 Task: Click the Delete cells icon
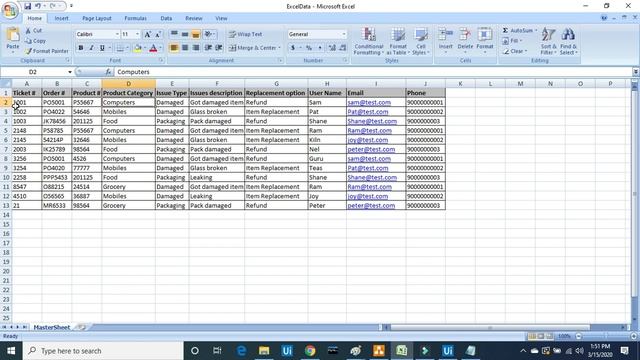465,35
